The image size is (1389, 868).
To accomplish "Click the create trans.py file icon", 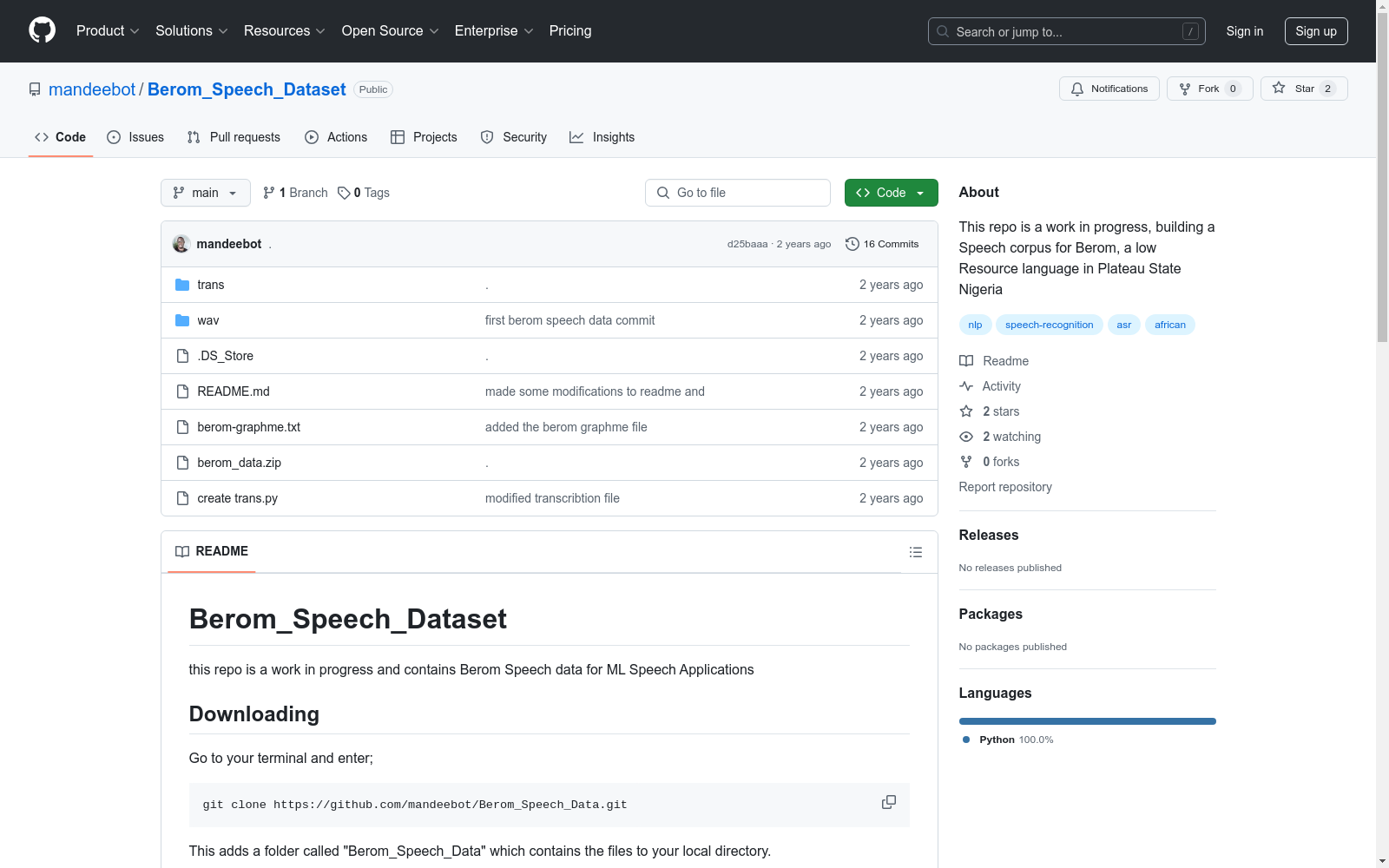I will click(x=182, y=498).
